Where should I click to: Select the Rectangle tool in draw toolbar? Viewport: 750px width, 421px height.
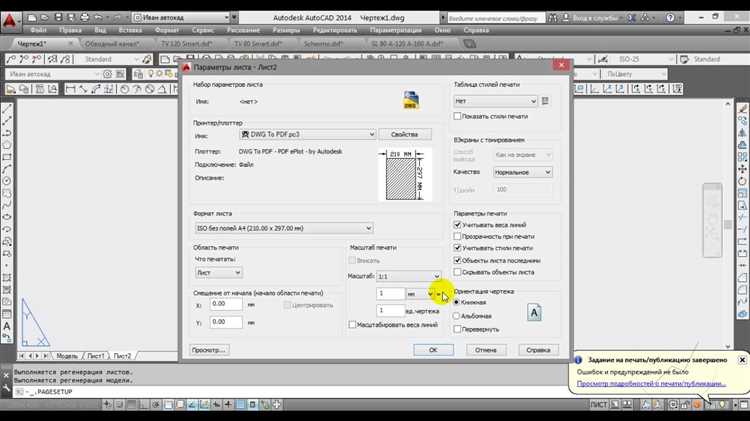click(7, 157)
